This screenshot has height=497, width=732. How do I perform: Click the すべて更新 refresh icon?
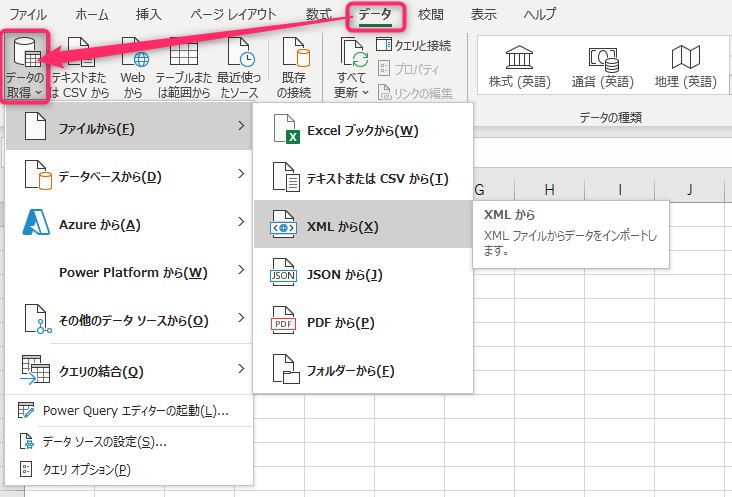click(x=353, y=54)
